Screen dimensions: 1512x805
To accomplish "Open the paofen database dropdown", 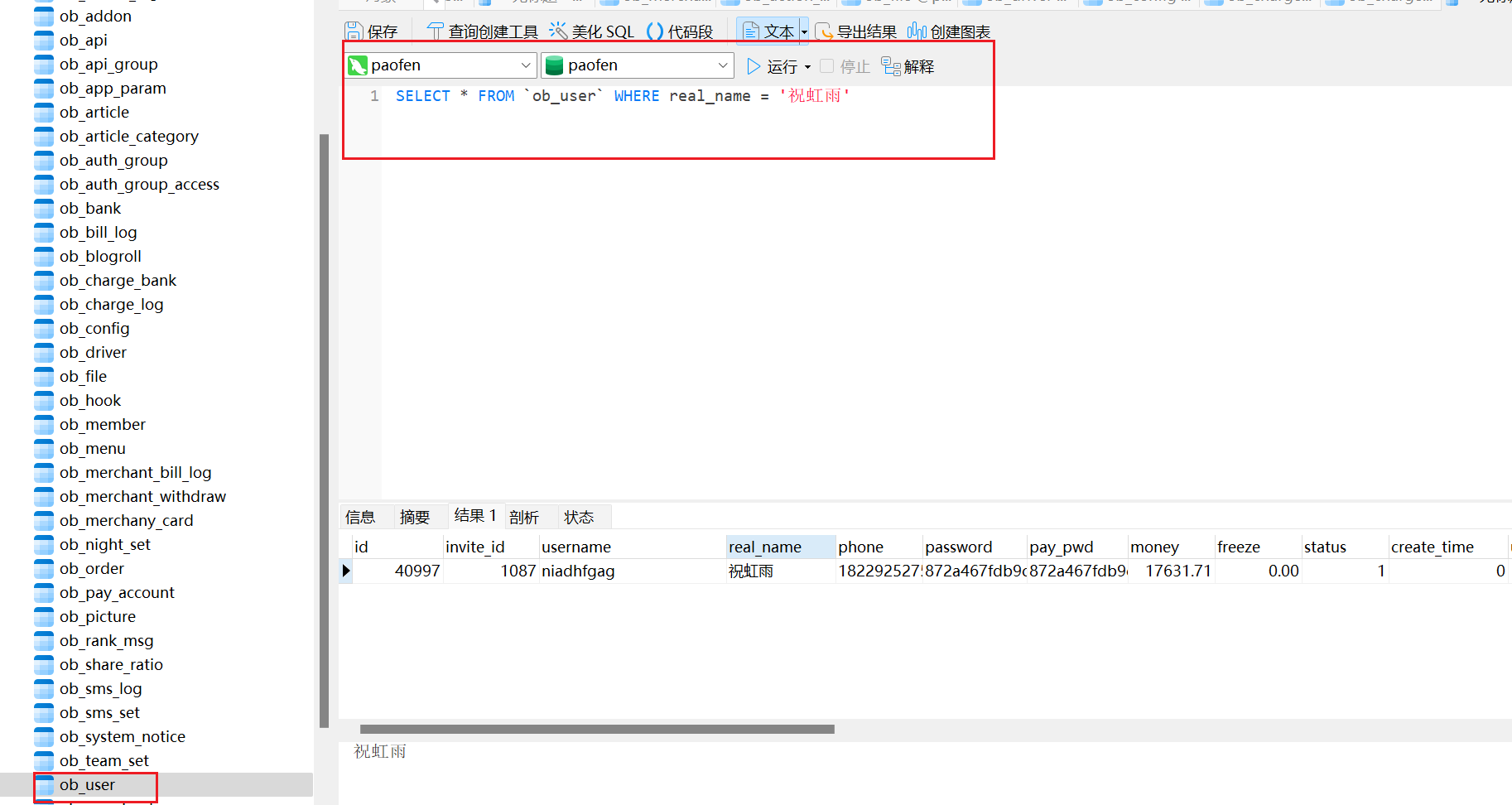I will tap(722, 65).
